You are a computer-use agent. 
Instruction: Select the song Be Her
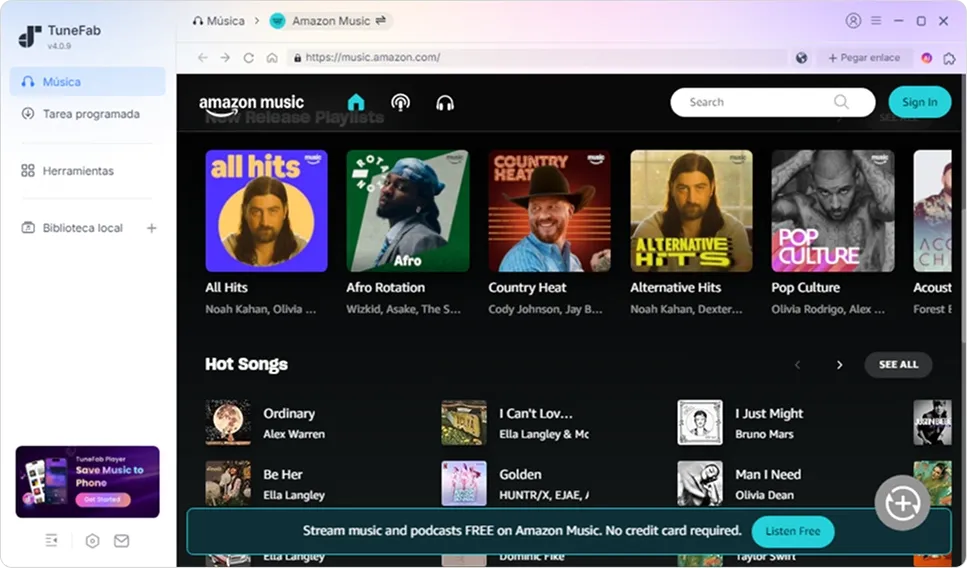pos(283,475)
